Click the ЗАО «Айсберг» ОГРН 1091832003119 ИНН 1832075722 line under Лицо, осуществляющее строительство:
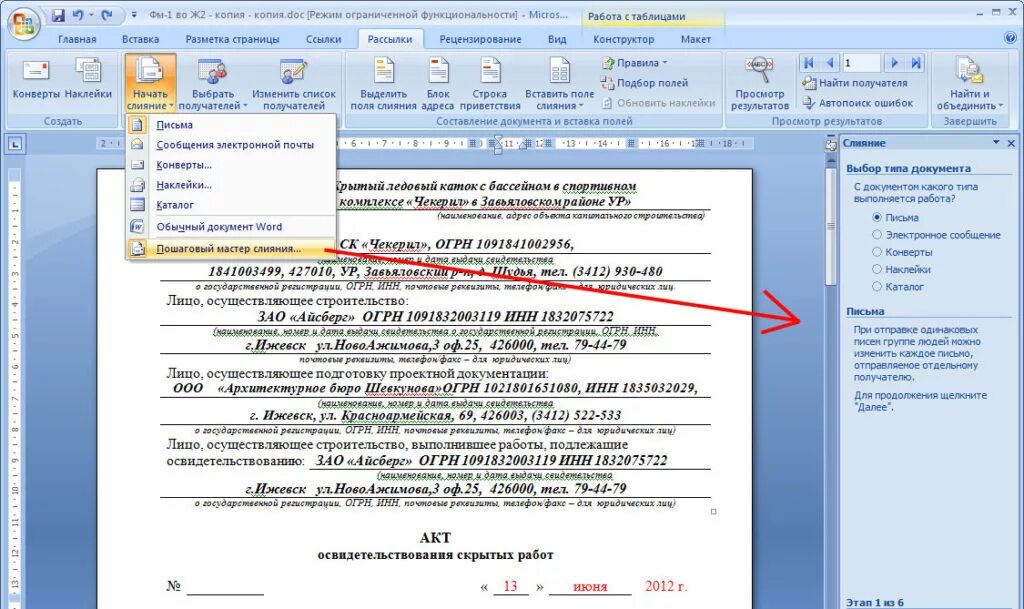 click(435, 317)
